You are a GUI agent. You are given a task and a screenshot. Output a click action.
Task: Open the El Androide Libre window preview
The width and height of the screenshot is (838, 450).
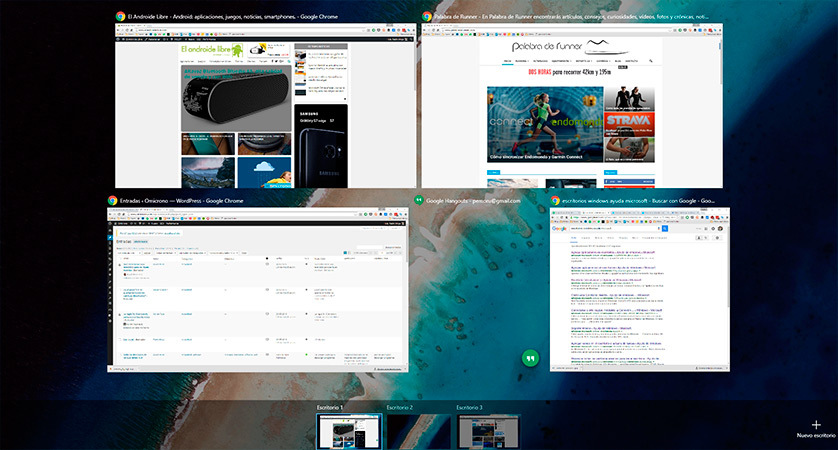pyautogui.click(x=264, y=105)
